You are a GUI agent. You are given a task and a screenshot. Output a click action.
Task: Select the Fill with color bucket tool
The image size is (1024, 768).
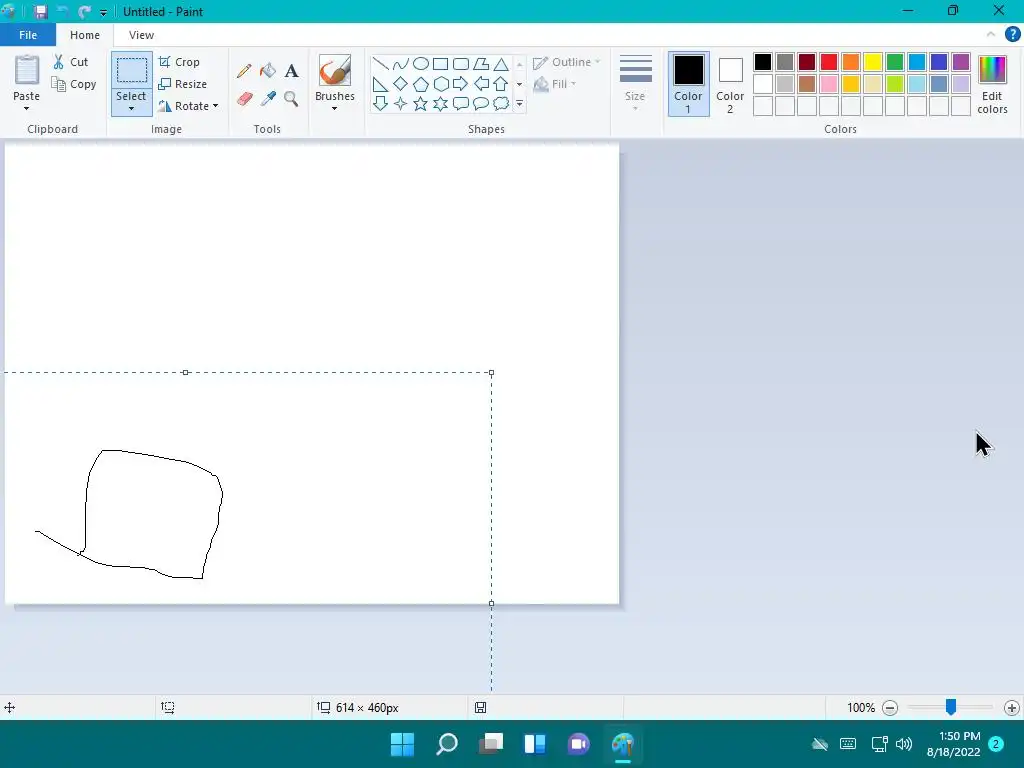tap(268, 71)
